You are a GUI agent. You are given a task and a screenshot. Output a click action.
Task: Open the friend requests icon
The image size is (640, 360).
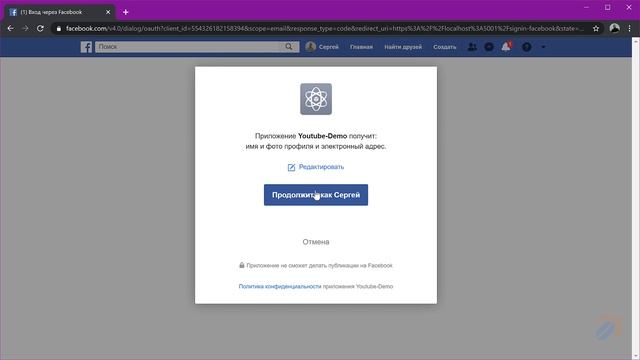pyautogui.click(x=472, y=47)
